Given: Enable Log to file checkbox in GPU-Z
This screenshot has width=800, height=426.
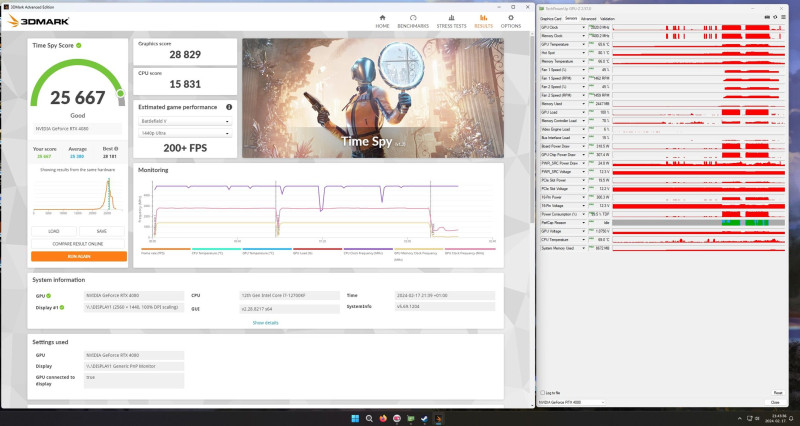Looking at the screenshot, I should (542, 393).
